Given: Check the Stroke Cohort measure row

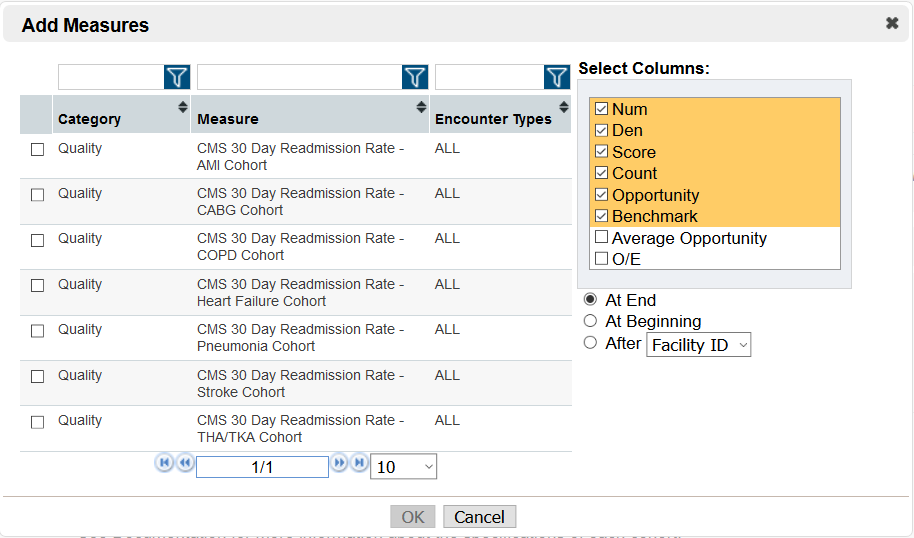Looking at the screenshot, I should click(x=37, y=377).
